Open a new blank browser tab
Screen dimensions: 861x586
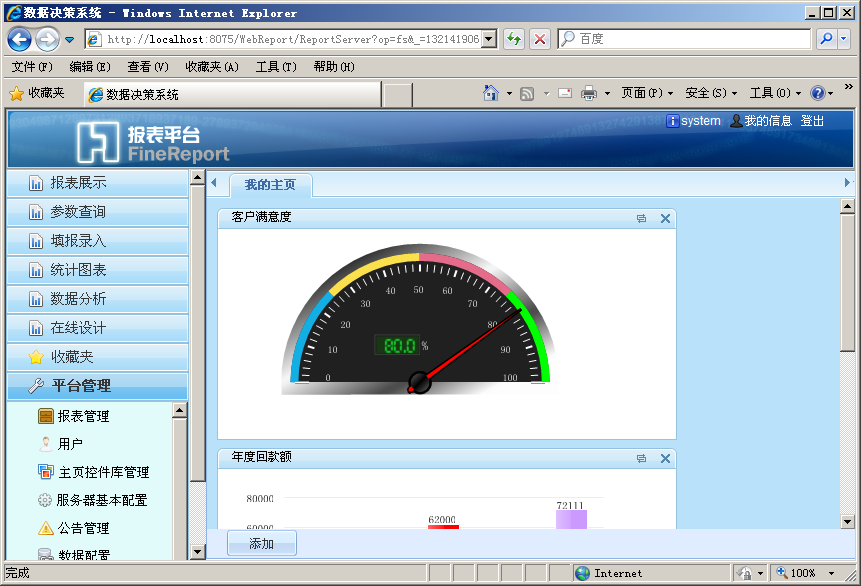click(398, 96)
